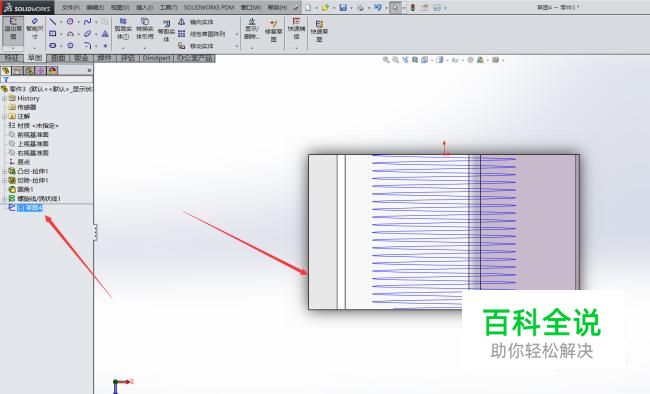The width and height of the screenshot is (650, 394).
Task: Select 螺旋线/涡状线1 in the feature tree
Action: [35, 199]
